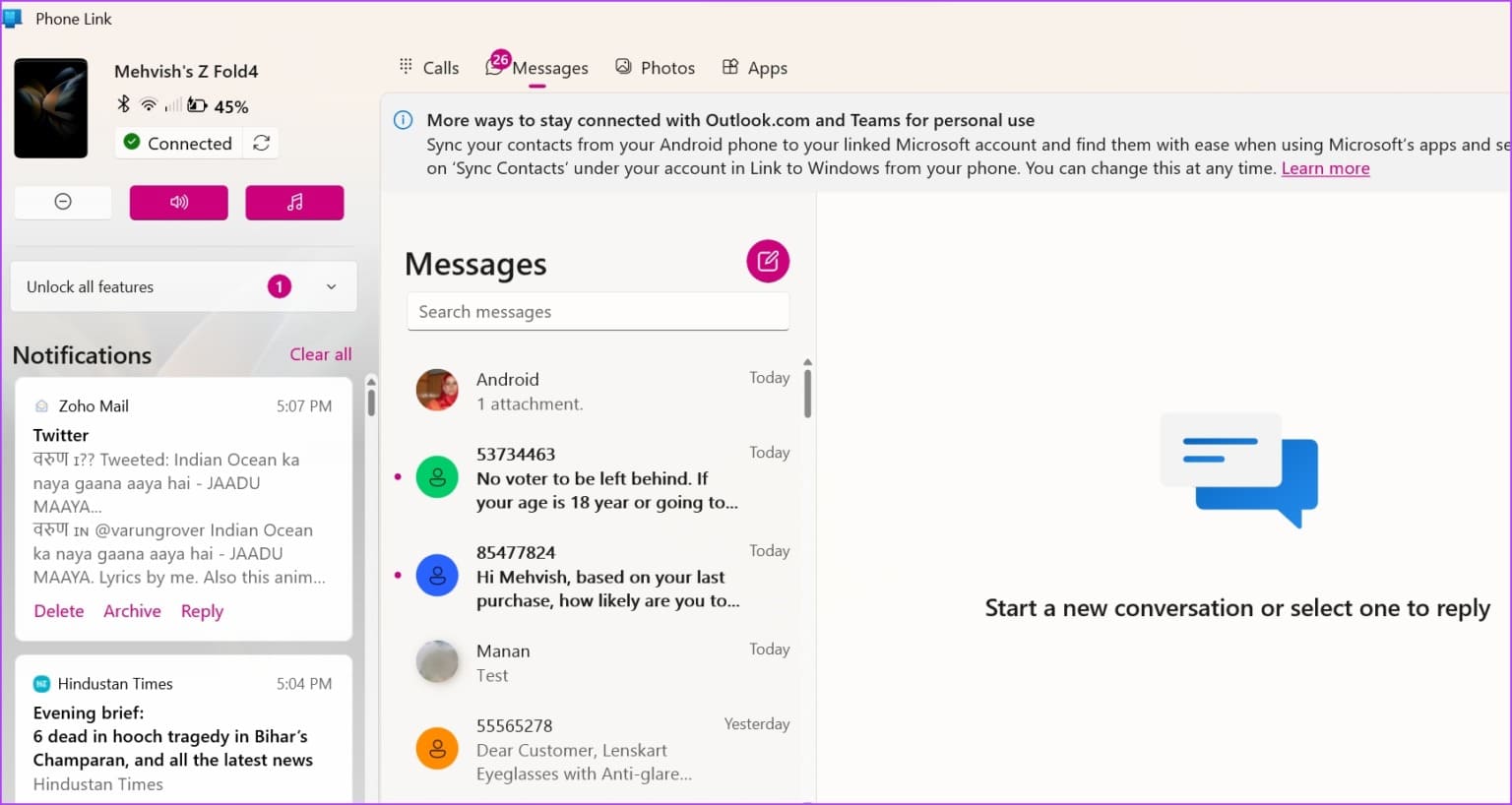Go to the Apps tab
This screenshot has height=805, width=1512.
click(x=755, y=68)
